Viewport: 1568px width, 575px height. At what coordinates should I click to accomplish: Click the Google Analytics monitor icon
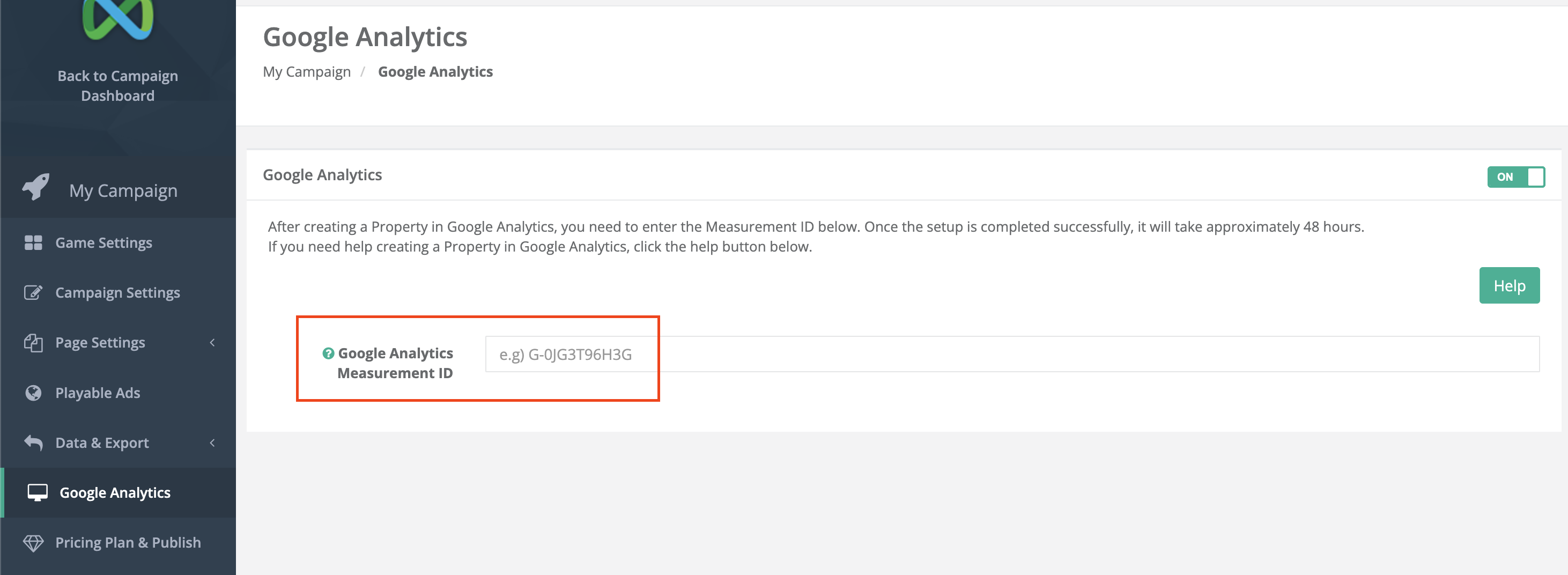[x=38, y=493]
